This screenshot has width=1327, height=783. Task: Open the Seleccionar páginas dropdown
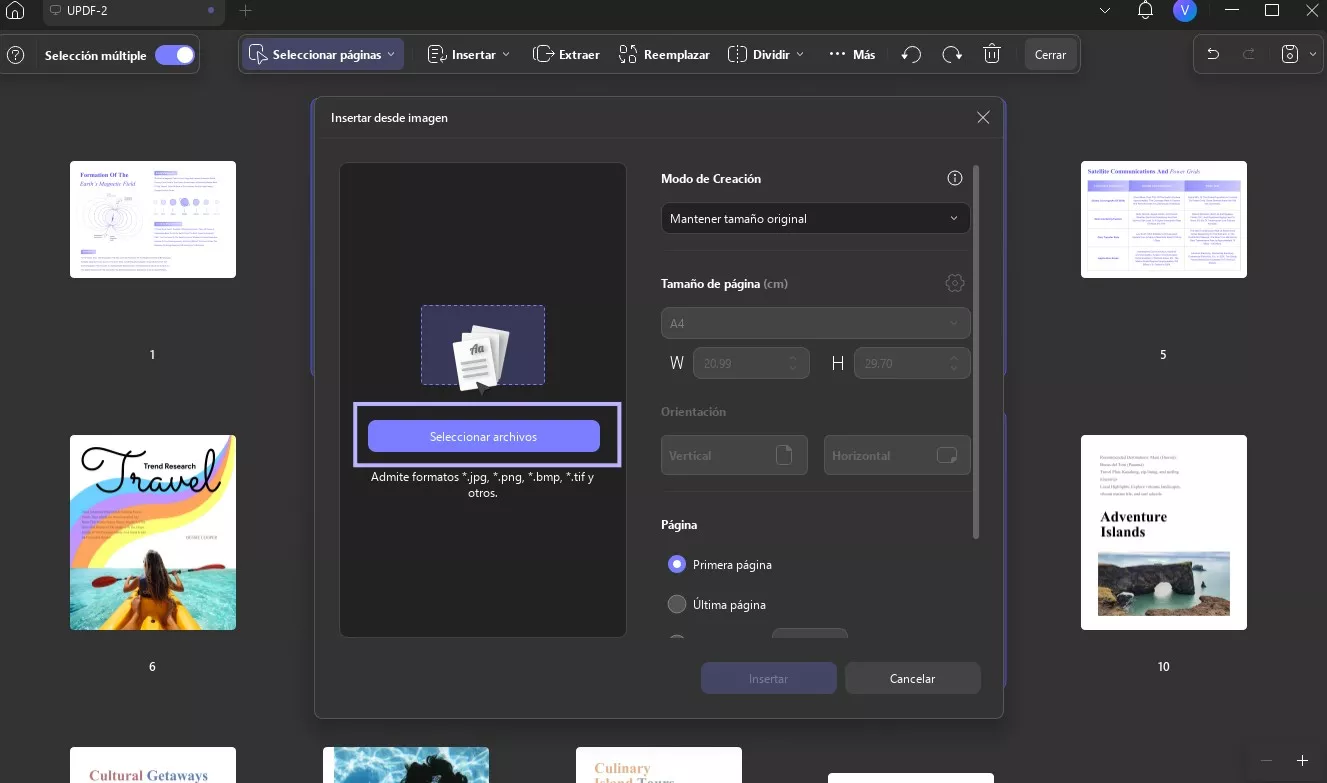click(322, 55)
